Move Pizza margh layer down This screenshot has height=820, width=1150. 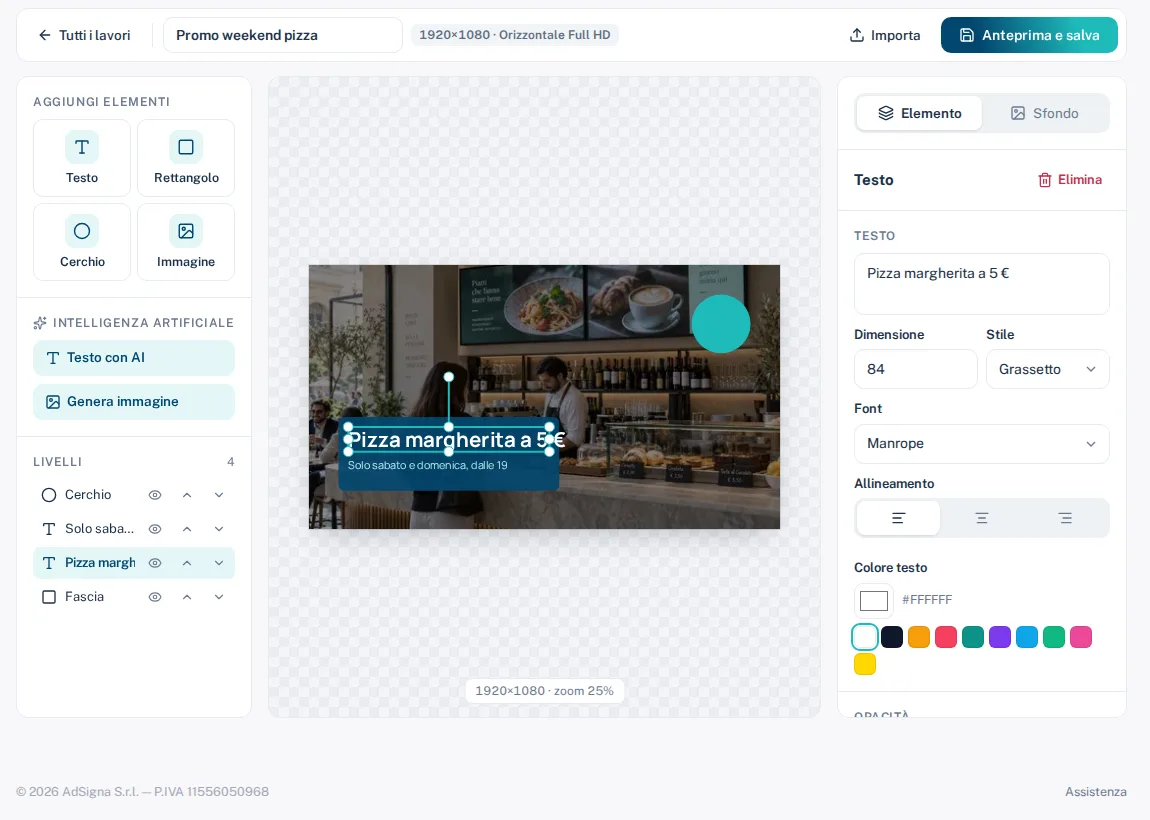(x=219, y=563)
